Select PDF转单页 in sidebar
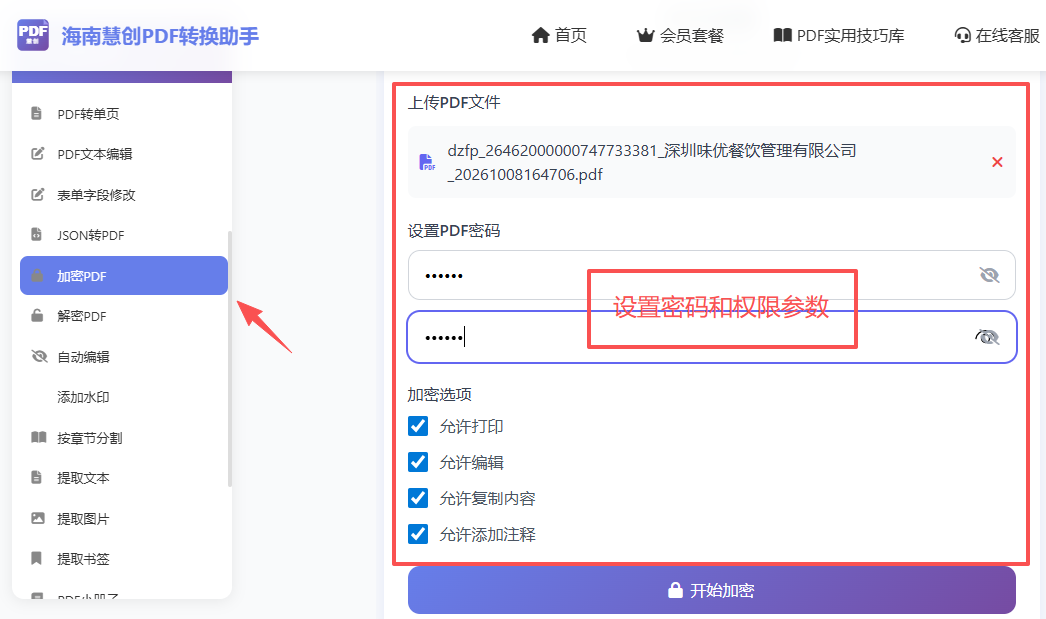The height and width of the screenshot is (619, 1046). click(x=123, y=114)
